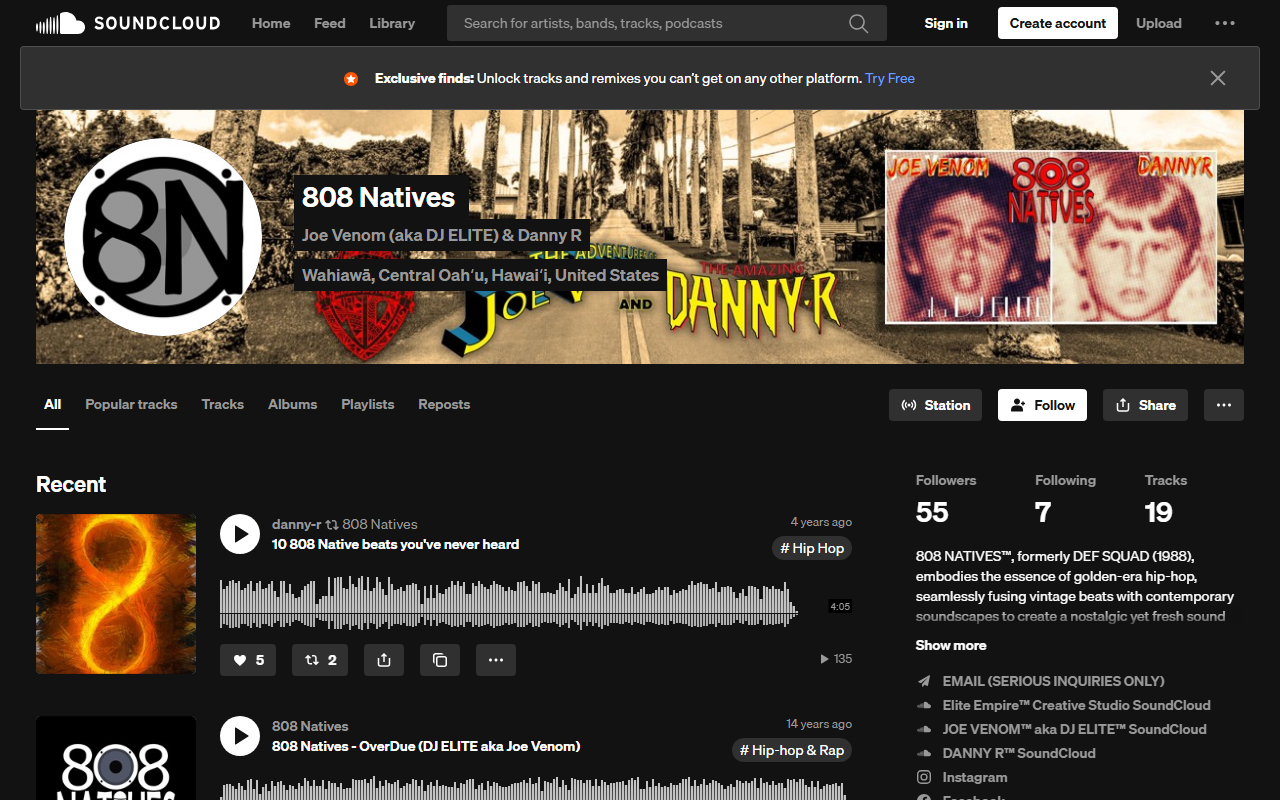This screenshot has height=800, width=1280.
Task: Click SoundCloud icon beside Elite Empire link
Action: (924, 705)
